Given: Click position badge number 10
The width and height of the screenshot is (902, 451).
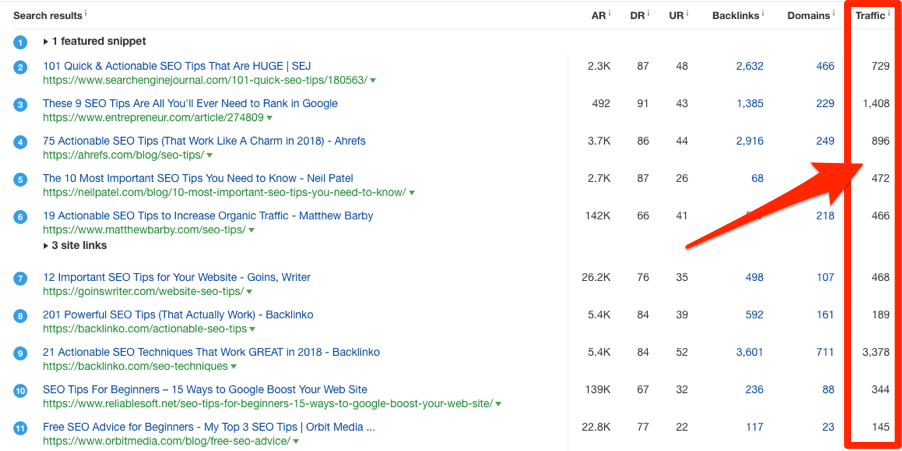Looking at the screenshot, I should pos(20,391).
